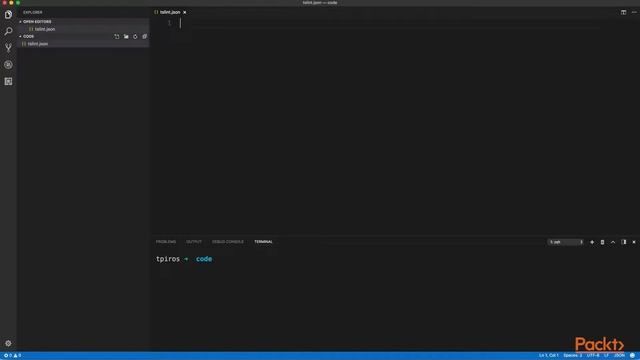Screen dimensions: 640x360
Task: Click the UTF-8 encoding status item
Action: coord(593,356)
